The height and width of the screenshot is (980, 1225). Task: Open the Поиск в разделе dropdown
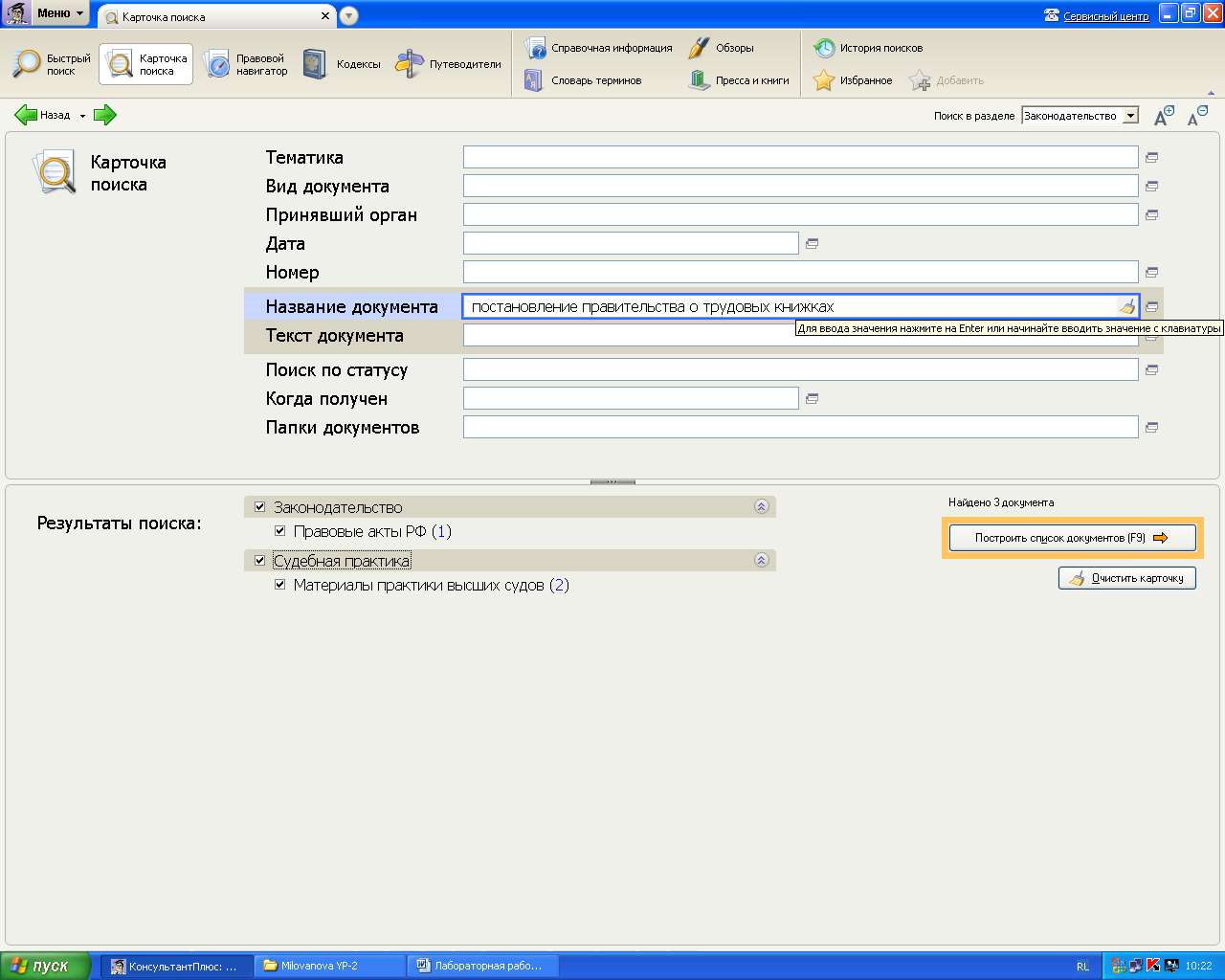1130,116
